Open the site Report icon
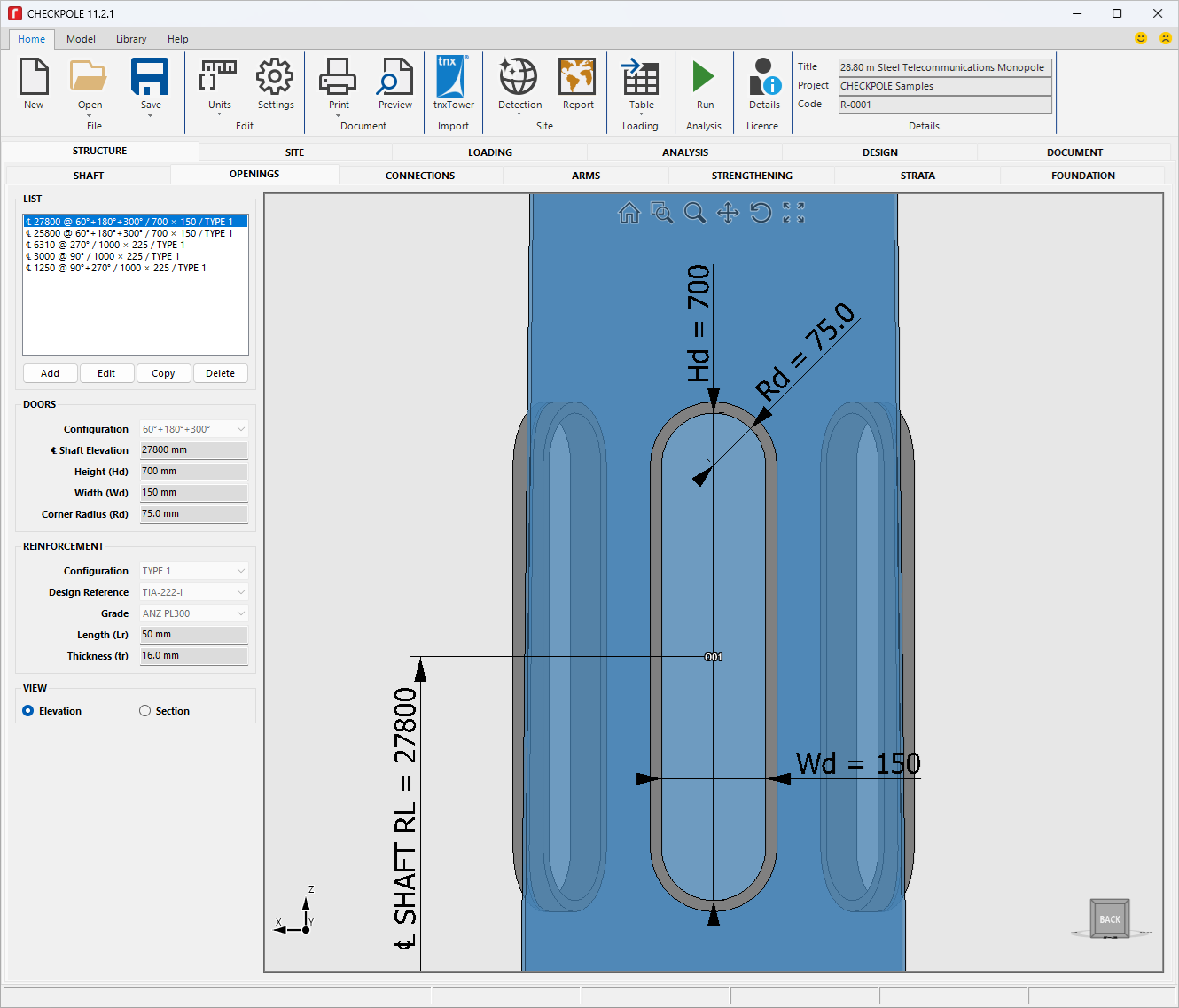Screen dimensions: 1179x1008 tap(577, 76)
